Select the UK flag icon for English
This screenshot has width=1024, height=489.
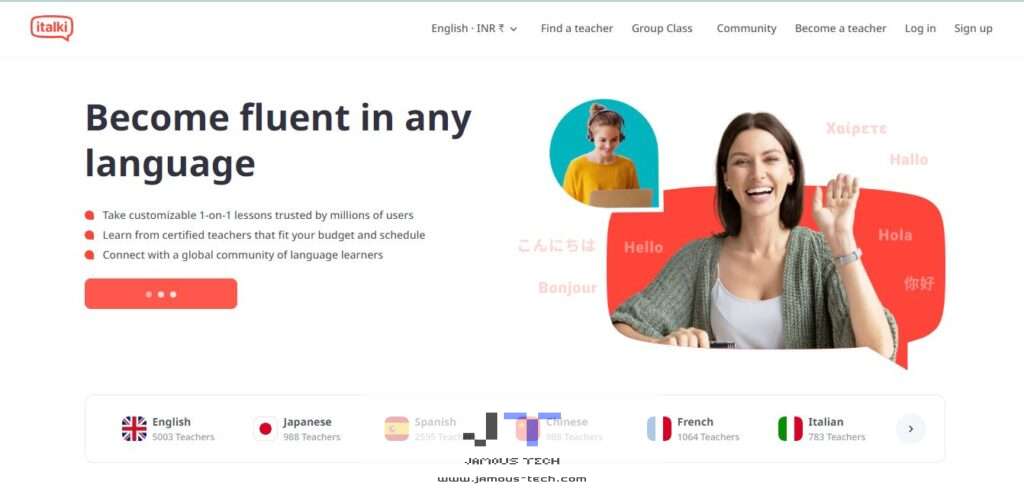tap(134, 429)
